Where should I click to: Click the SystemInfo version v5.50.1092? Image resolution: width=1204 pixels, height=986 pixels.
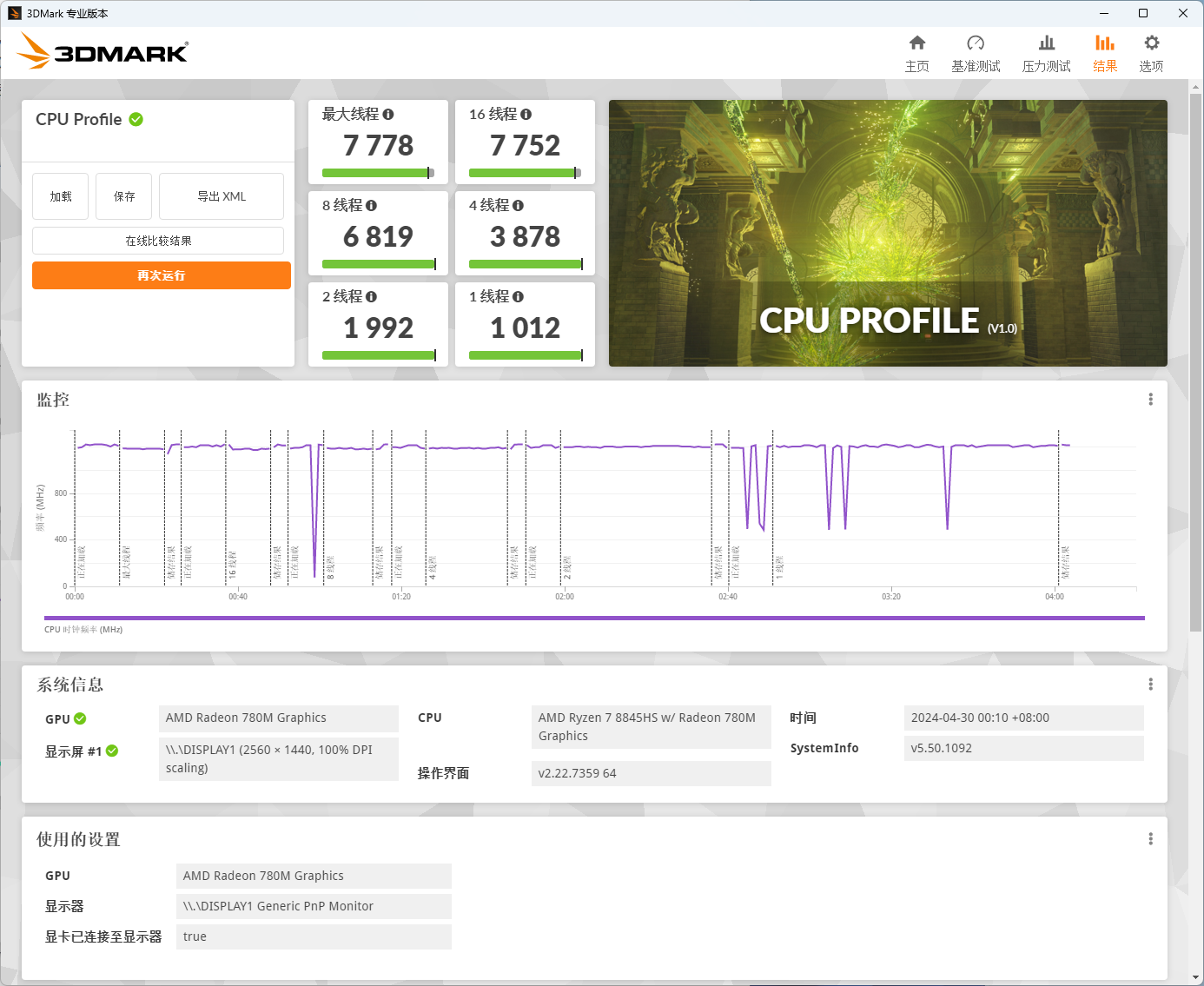coord(1023,748)
